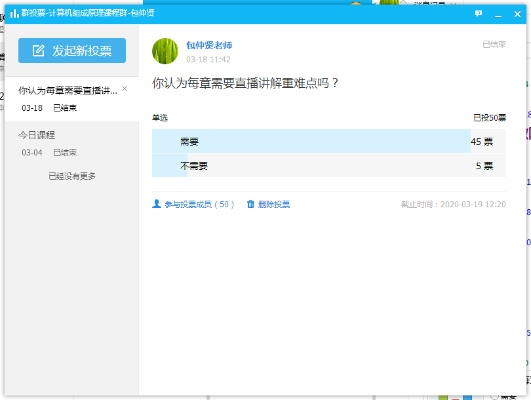This screenshot has width=531, height=400.
Task: Click the 03-04 date under 今日课程
Action: tap(32, 152)
